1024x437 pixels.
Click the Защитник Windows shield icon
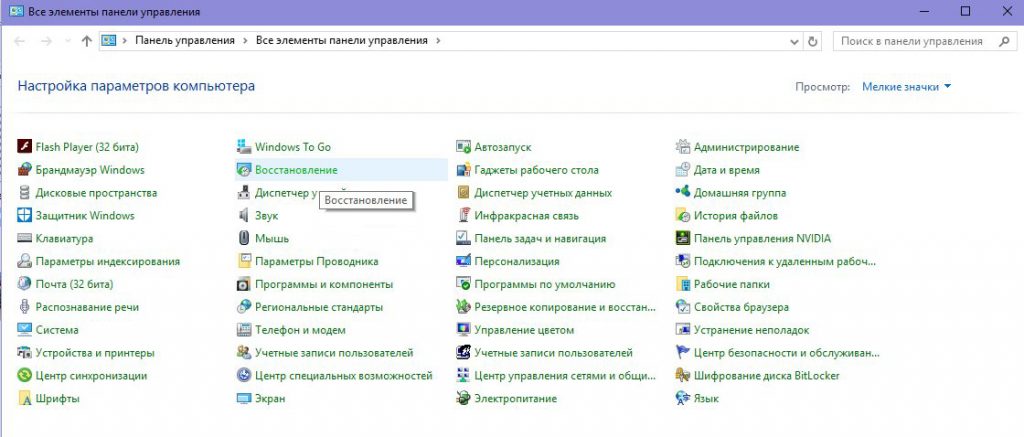tap(24, 216)
